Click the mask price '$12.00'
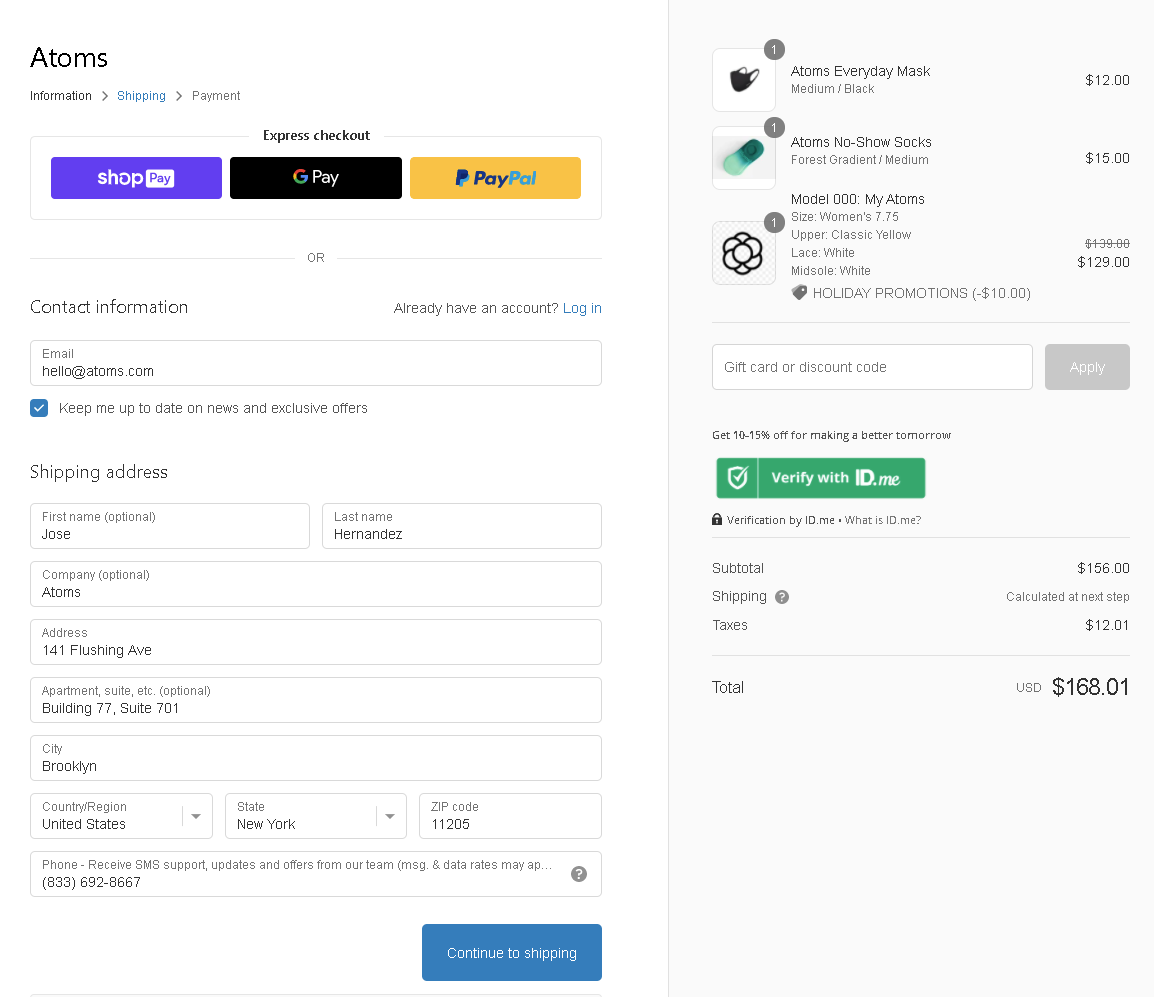The image size is (1154, 997). click(1108, 80)
